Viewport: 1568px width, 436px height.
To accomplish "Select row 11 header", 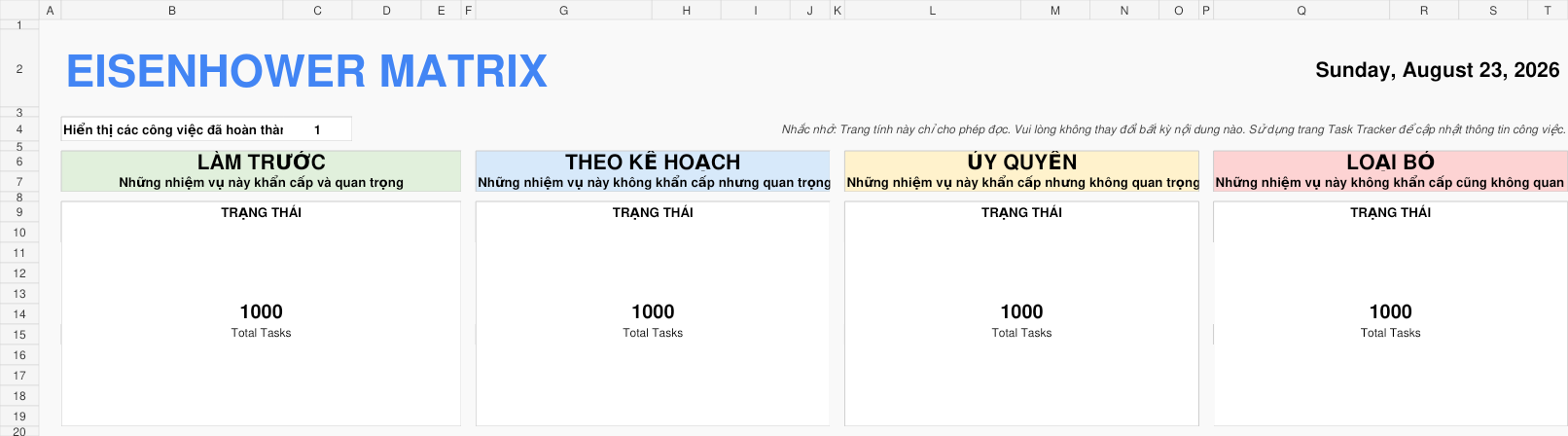I will tap(19, 253).
